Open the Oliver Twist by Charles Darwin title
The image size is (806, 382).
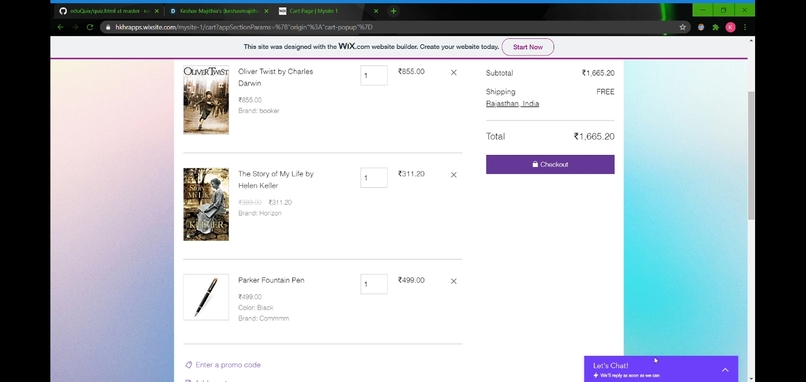[276, 77]
